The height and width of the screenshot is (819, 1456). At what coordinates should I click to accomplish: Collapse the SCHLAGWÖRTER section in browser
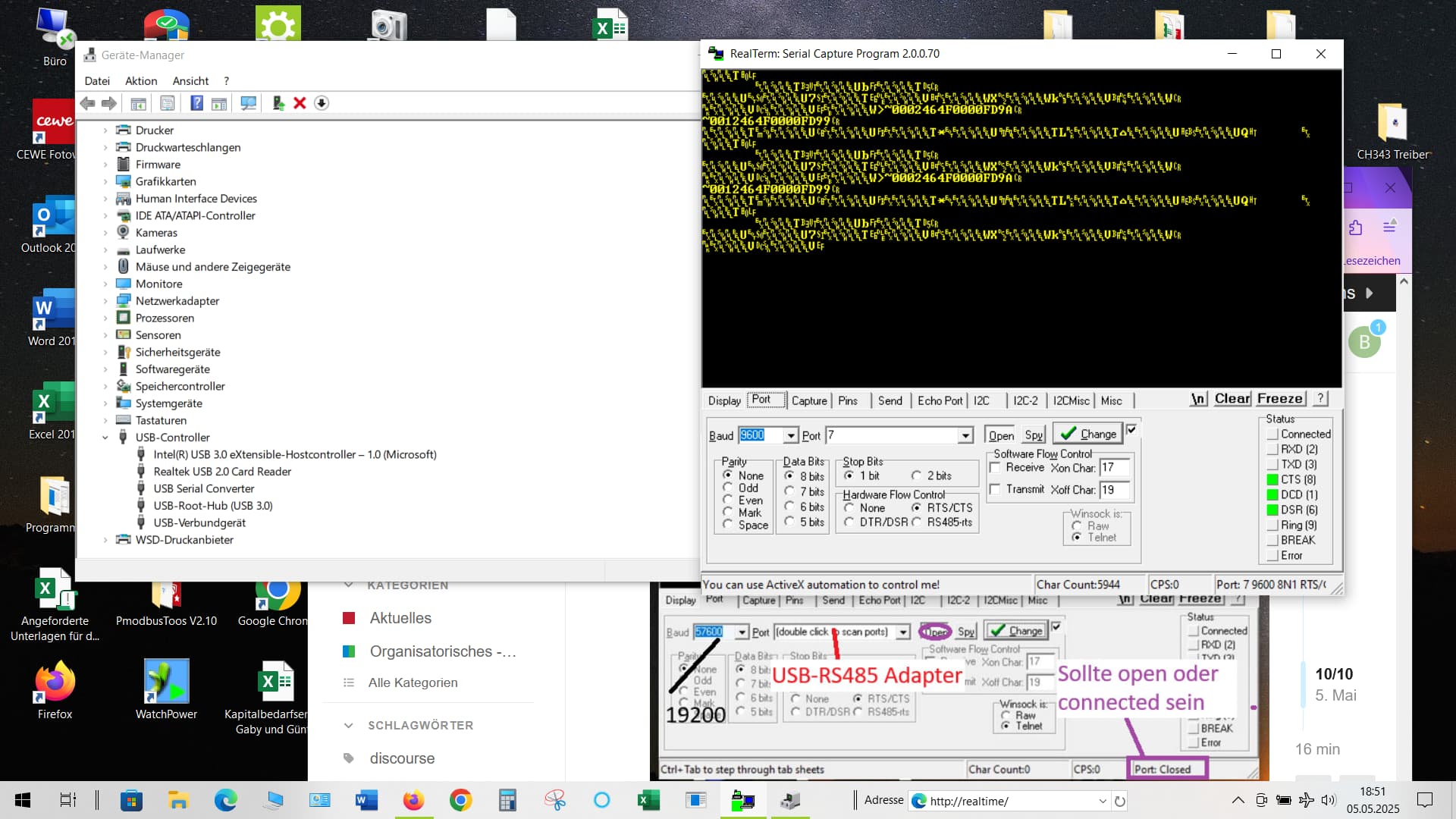pyautogui.click(x=349, y=726)
